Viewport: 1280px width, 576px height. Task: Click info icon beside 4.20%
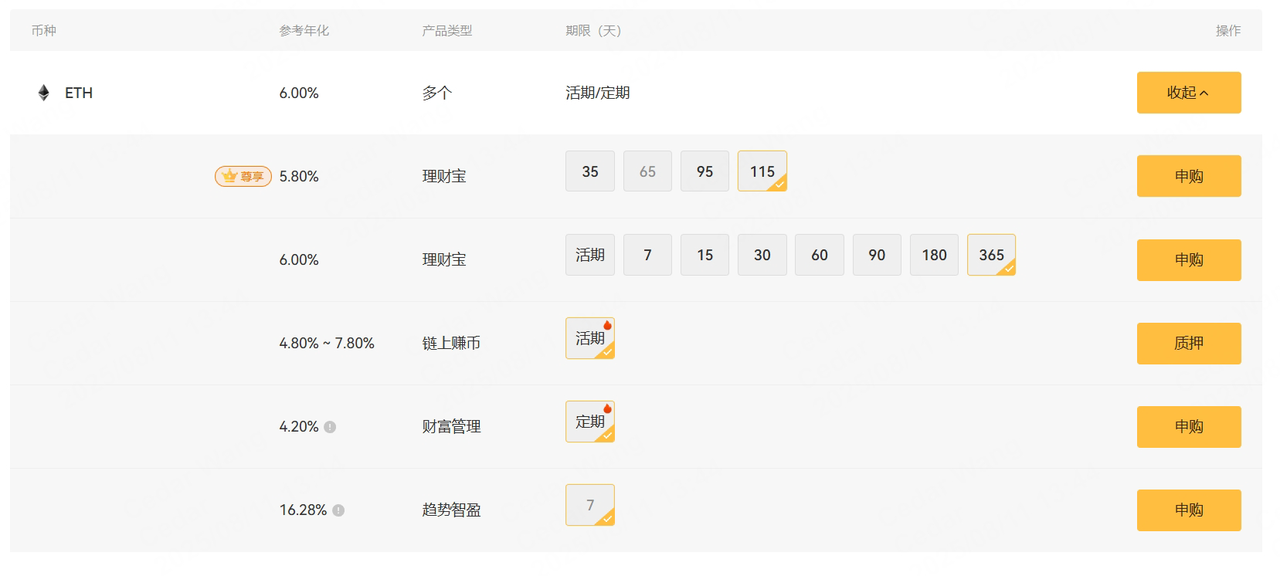330,427
